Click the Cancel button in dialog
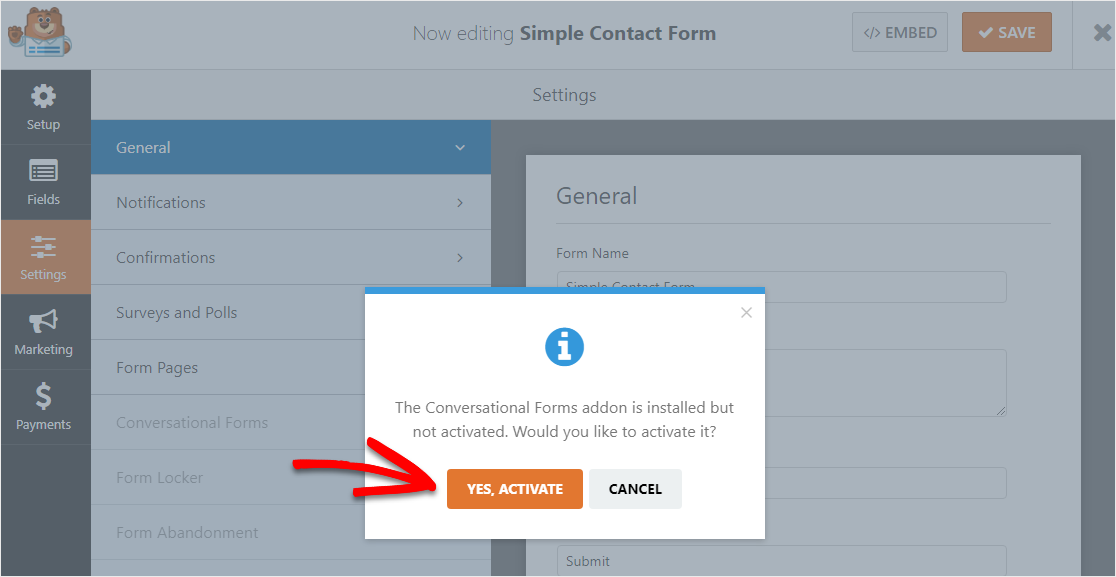The height and width of the screenshot is (577, 1116). click(635, 489)
